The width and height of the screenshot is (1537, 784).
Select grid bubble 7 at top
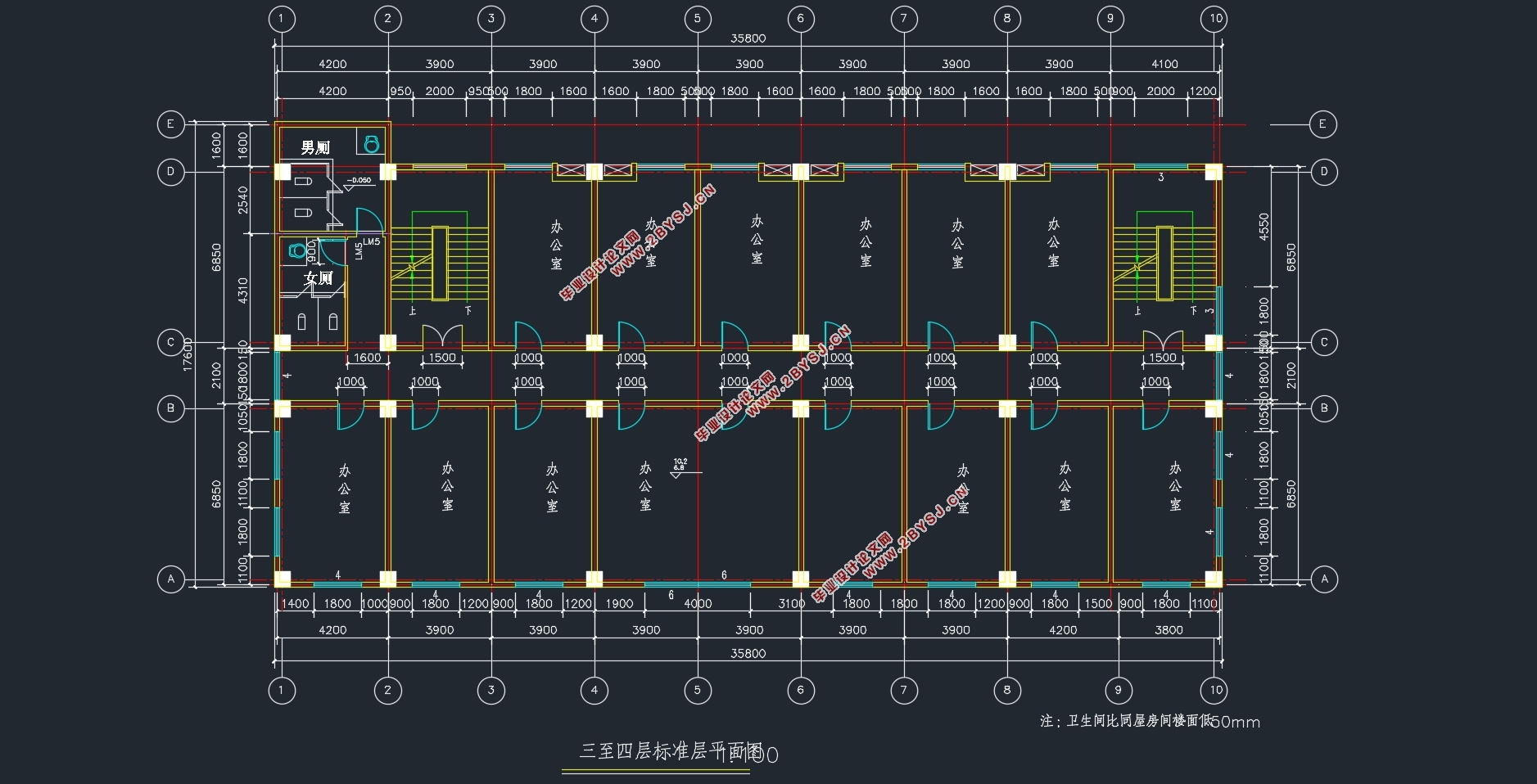(x=904, y=18)
